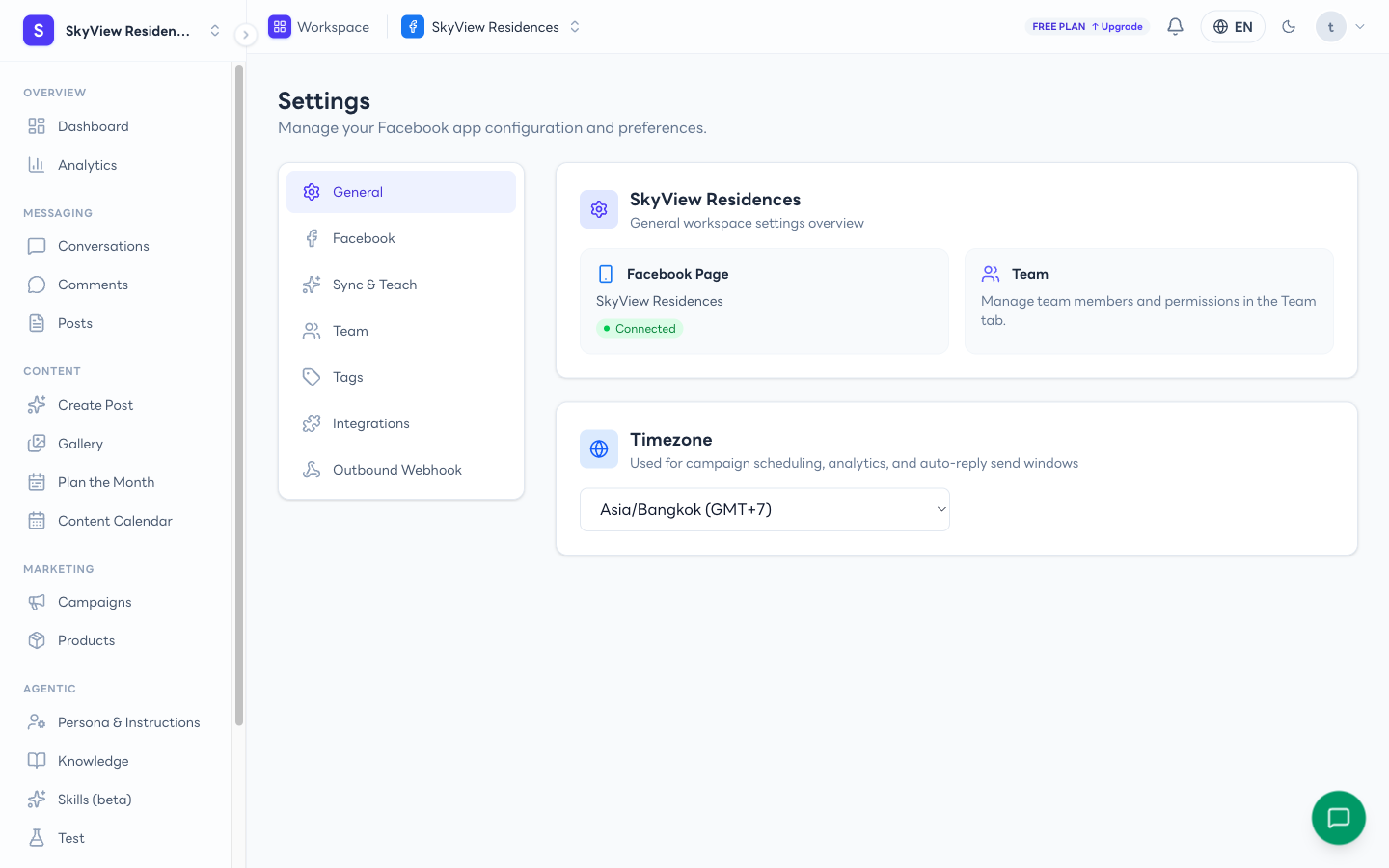This screenshot has width=1389, height=868.
Task: Open Create Post sparkle icon
Action: coord(37,405)
